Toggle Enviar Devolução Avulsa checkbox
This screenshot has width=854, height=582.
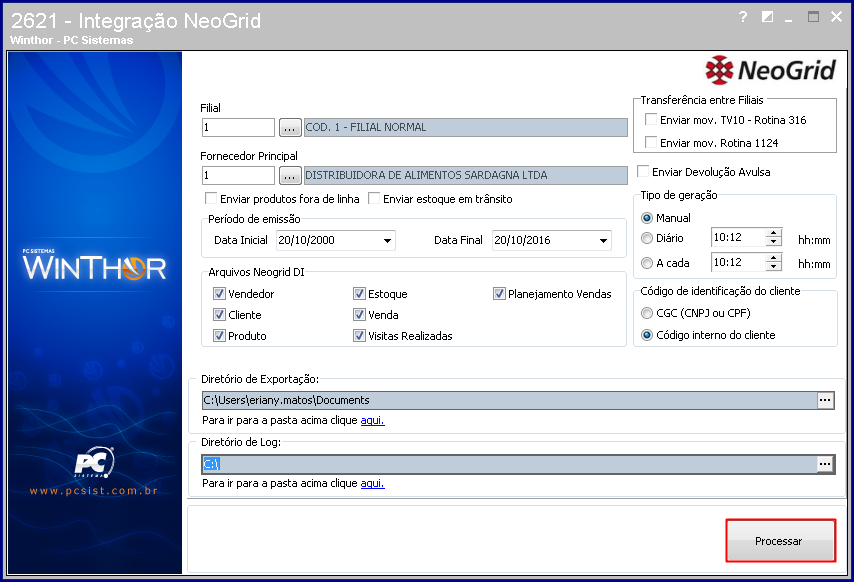coord(643,171)
